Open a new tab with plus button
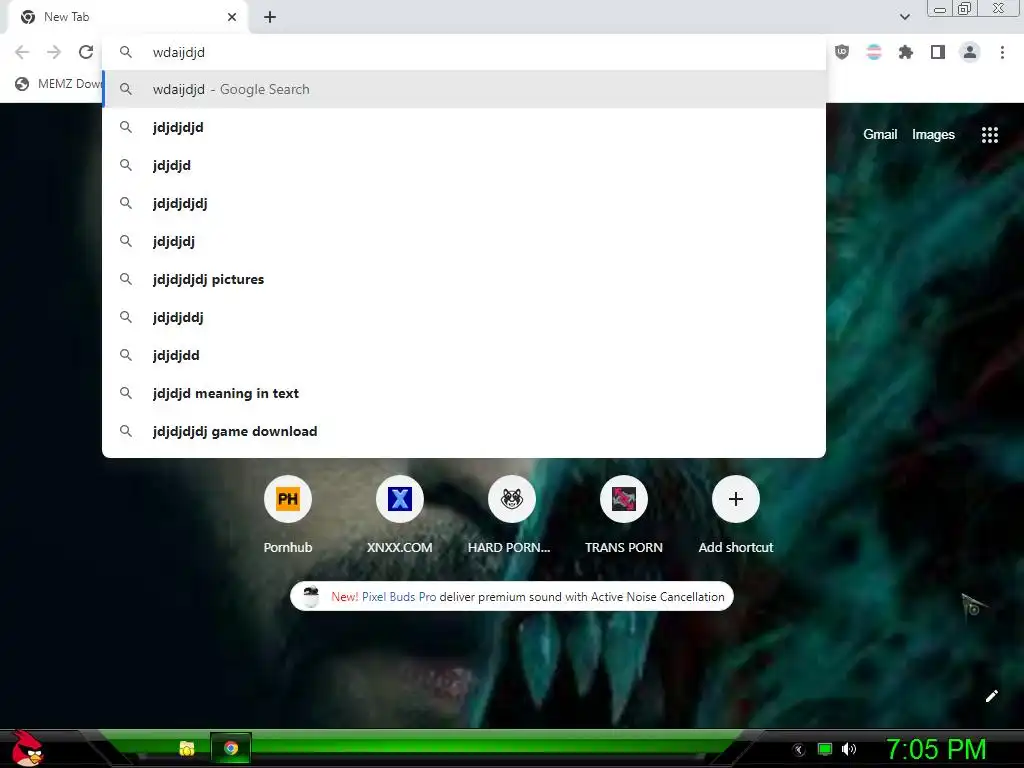Viewport: 1024px width, 768px height. 270,17
